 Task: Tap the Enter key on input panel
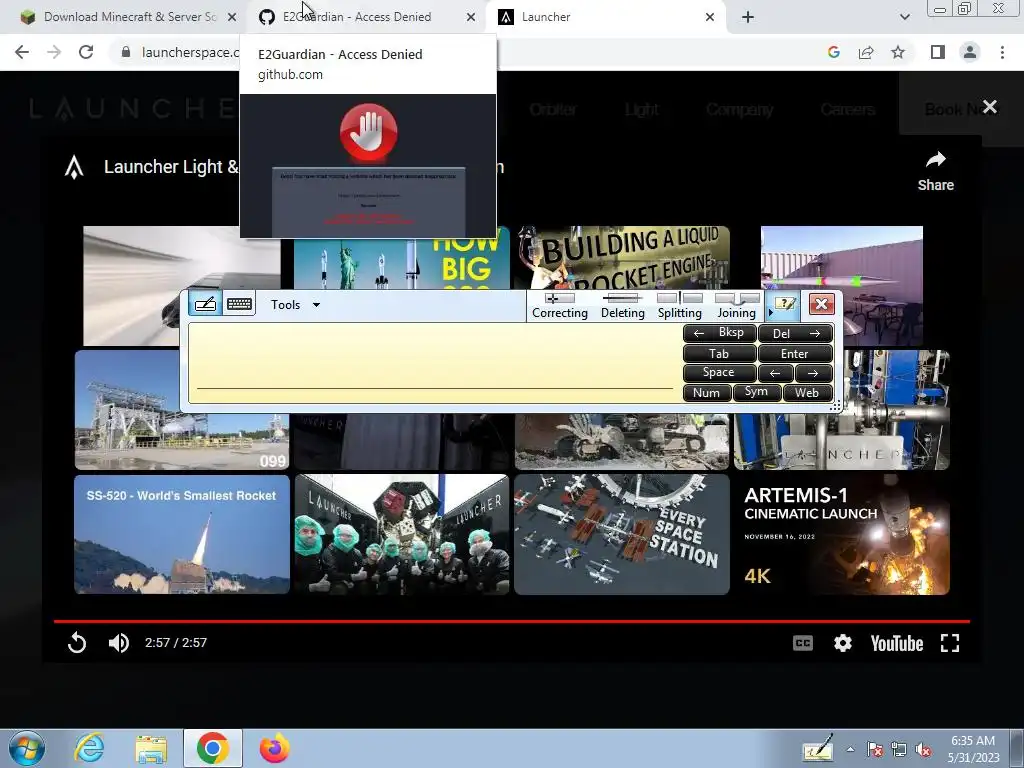point(795,353)
